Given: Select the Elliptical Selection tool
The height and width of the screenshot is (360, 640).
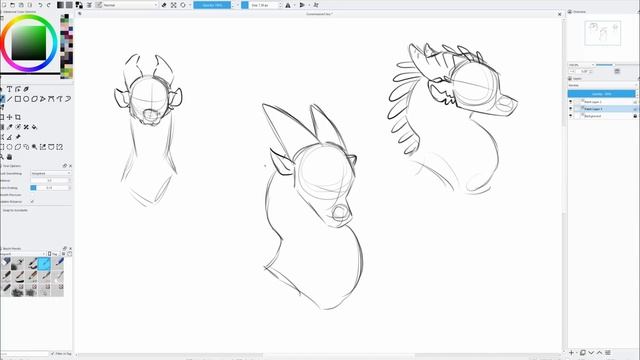Looking at the screenshot, I should click(x=9, y=147).
